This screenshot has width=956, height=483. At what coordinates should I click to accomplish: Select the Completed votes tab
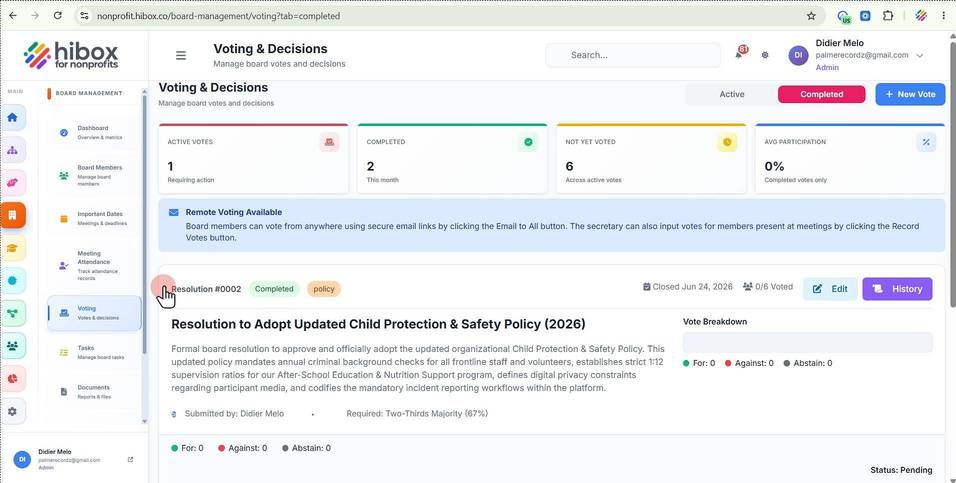coord(821,95)
